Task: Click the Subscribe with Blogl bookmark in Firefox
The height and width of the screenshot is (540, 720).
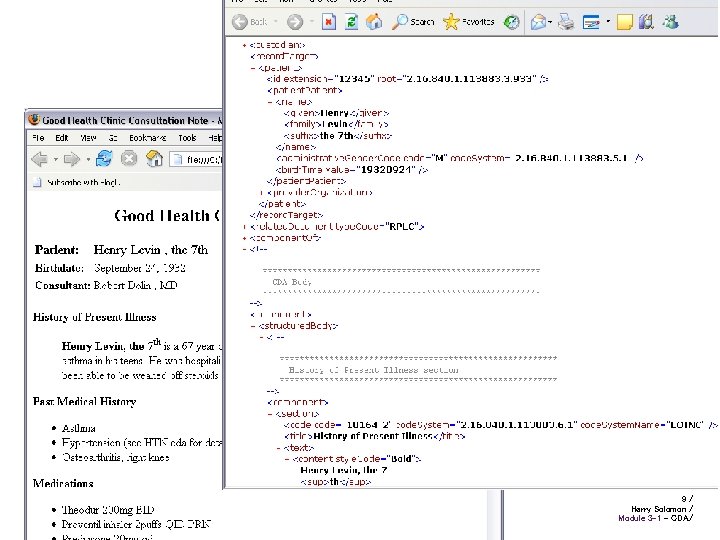Action: [x=77, y=182]
